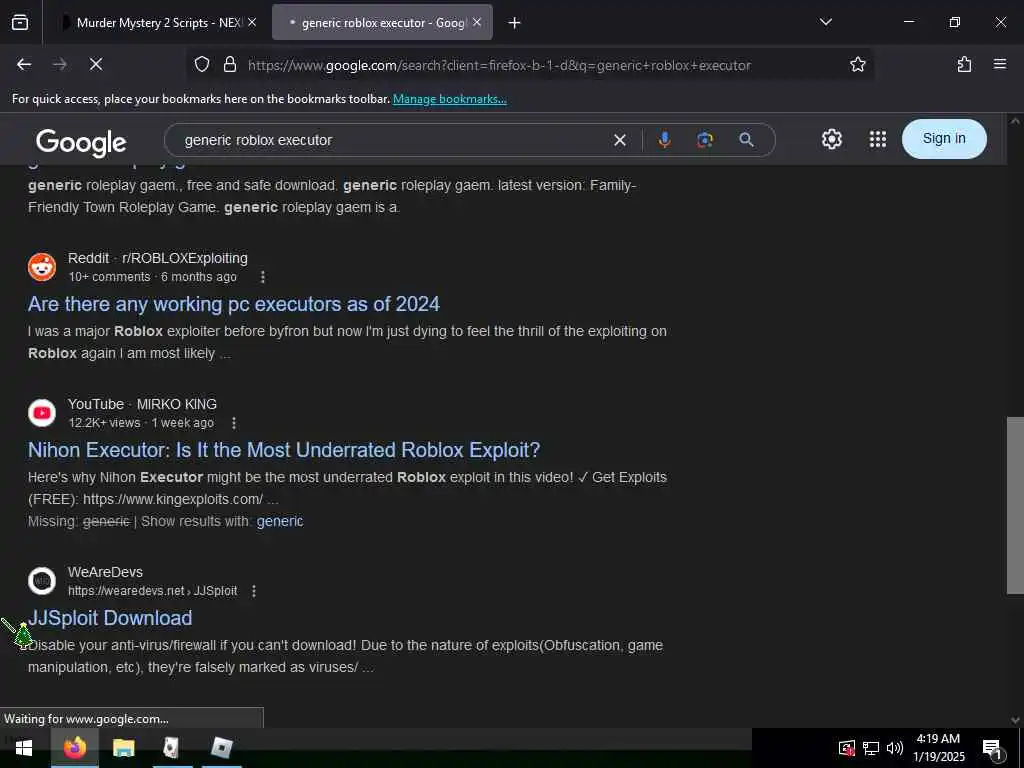Screen dimensions: 1024x768
Task: Open security warning tray icon
Action: [x=846, y=748]
